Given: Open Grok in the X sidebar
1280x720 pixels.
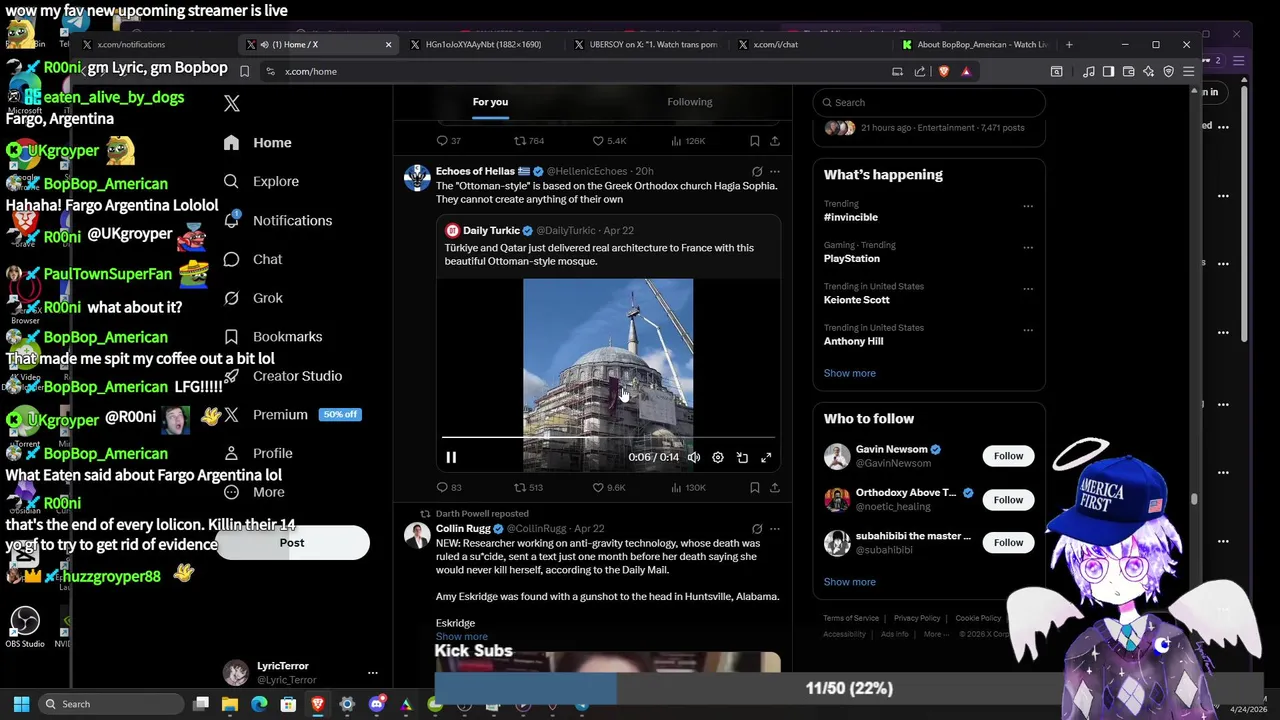Looking at the screenshot, I should click(x=254, y=298).
